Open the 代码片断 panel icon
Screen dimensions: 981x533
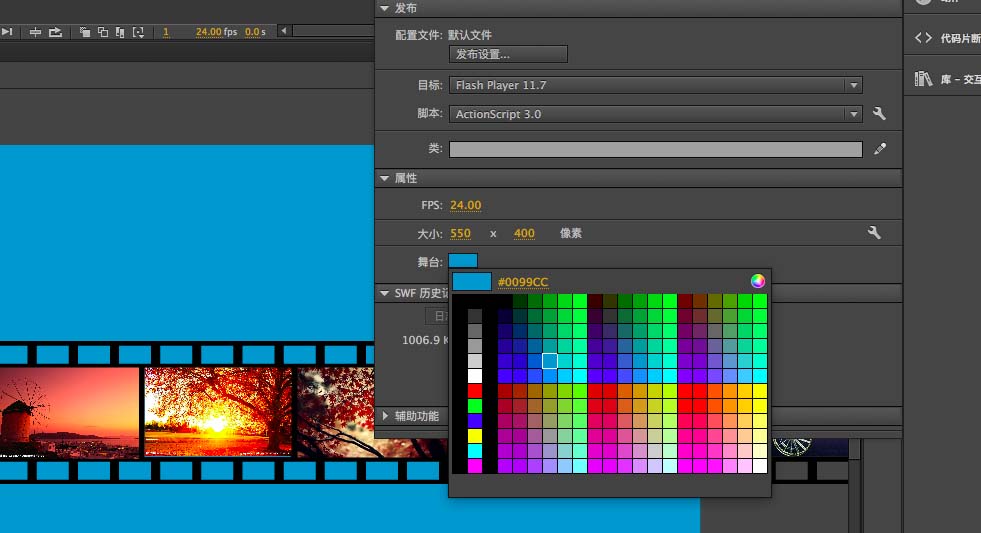[x=923, y=38]
